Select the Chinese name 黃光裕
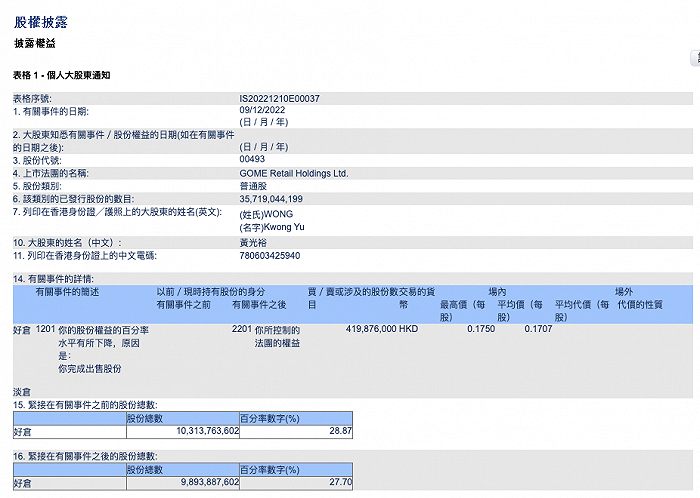700x498 pixels. [x=253, y=243]
